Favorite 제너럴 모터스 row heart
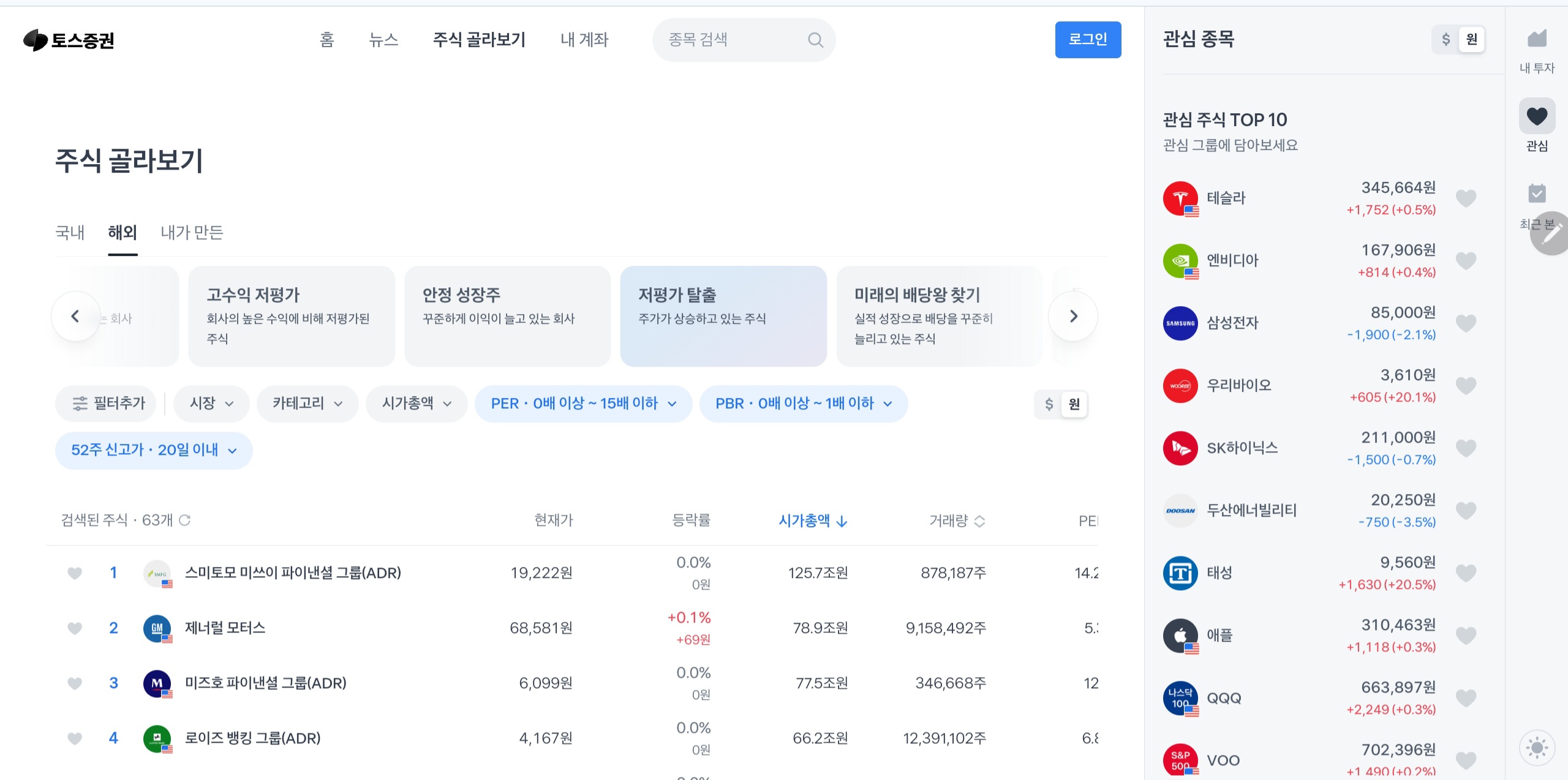The height and width of the screenshot is (780, 1568). tap(75, 628)
